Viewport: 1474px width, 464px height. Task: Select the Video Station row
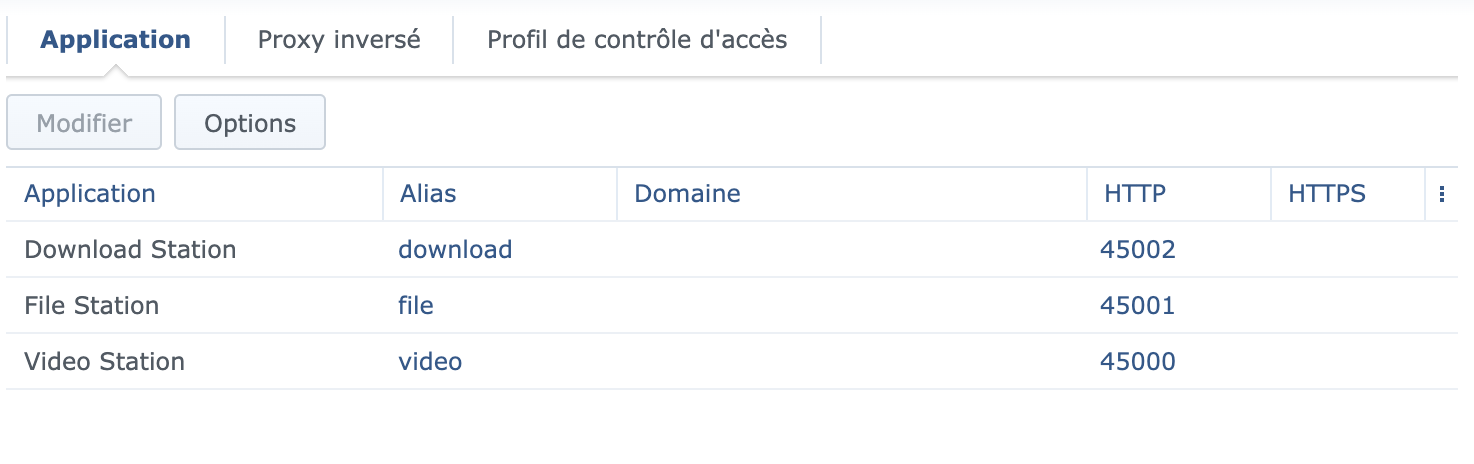[104, 361]
